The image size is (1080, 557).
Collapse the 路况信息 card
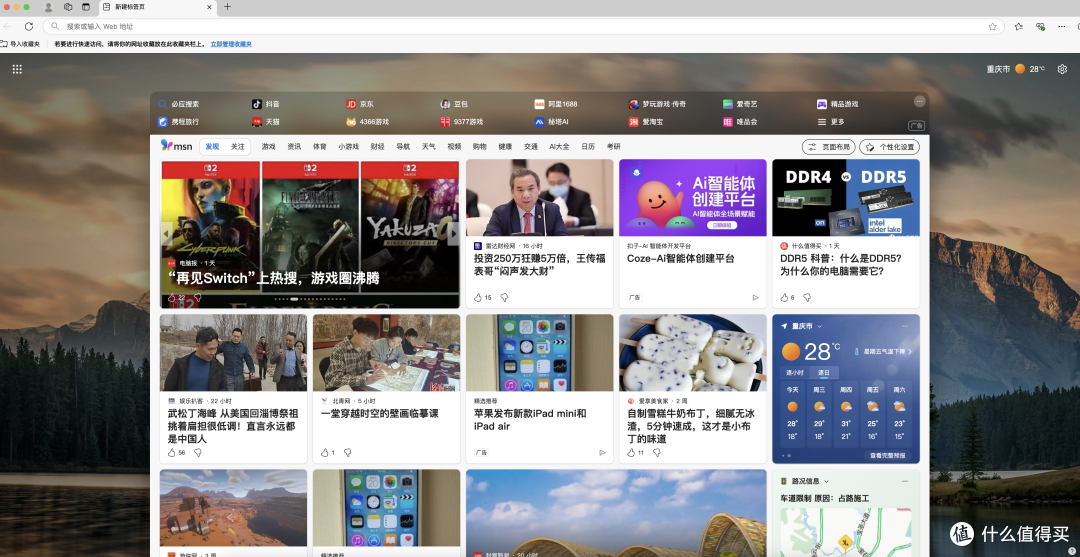pyautogui.click(x=906, y=481)
